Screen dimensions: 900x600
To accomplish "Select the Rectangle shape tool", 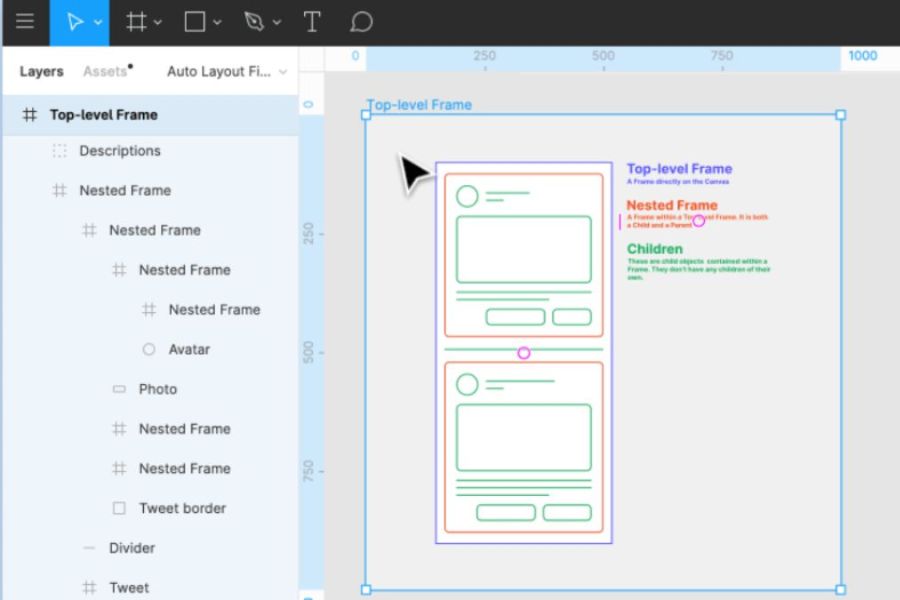I will click(195, 22).
